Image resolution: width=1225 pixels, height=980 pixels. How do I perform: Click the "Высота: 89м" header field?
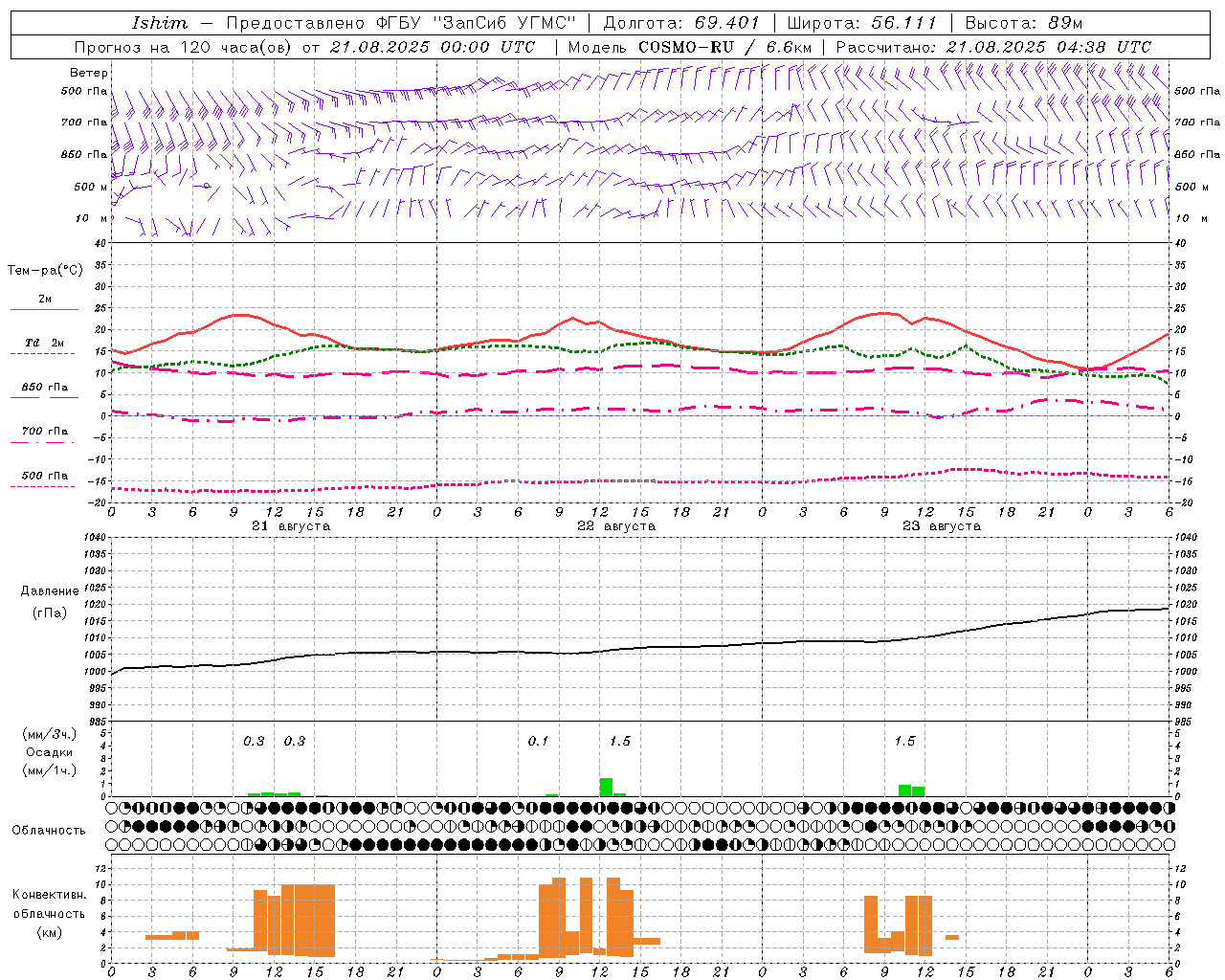click(x=1024, y=23)
